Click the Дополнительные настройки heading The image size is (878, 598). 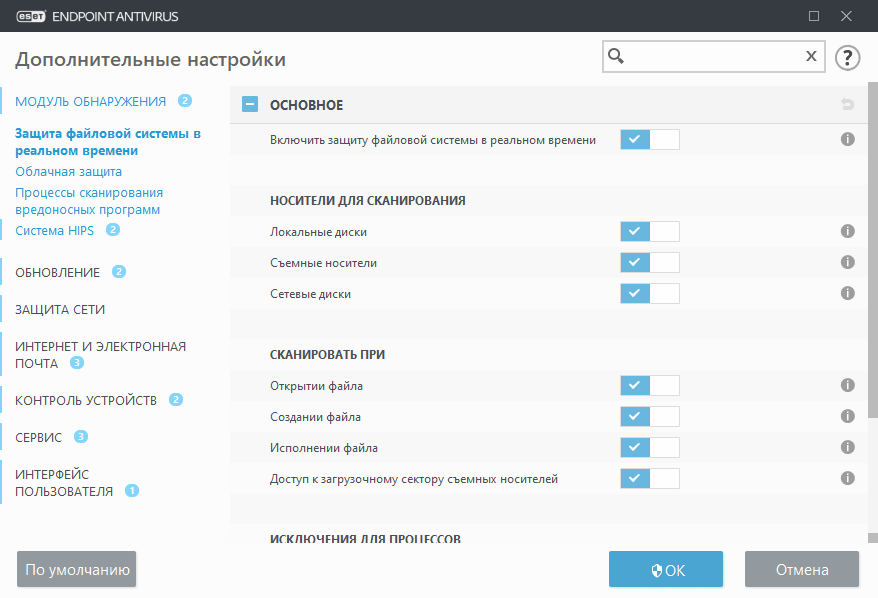point(150,59)
